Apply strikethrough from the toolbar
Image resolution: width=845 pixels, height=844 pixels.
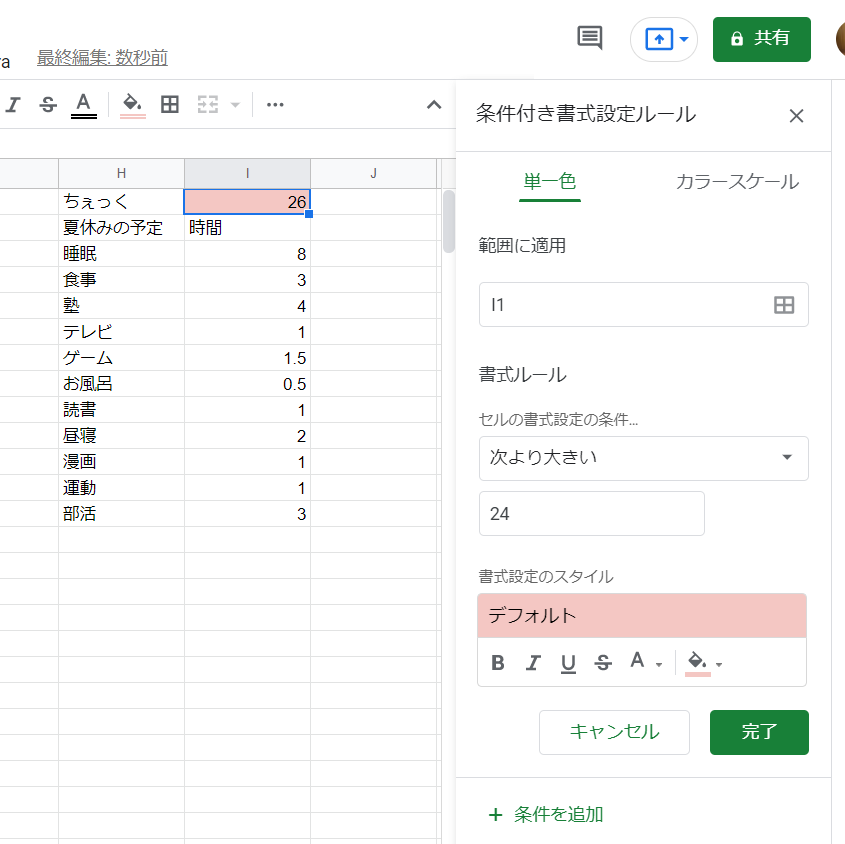[48, 104]
